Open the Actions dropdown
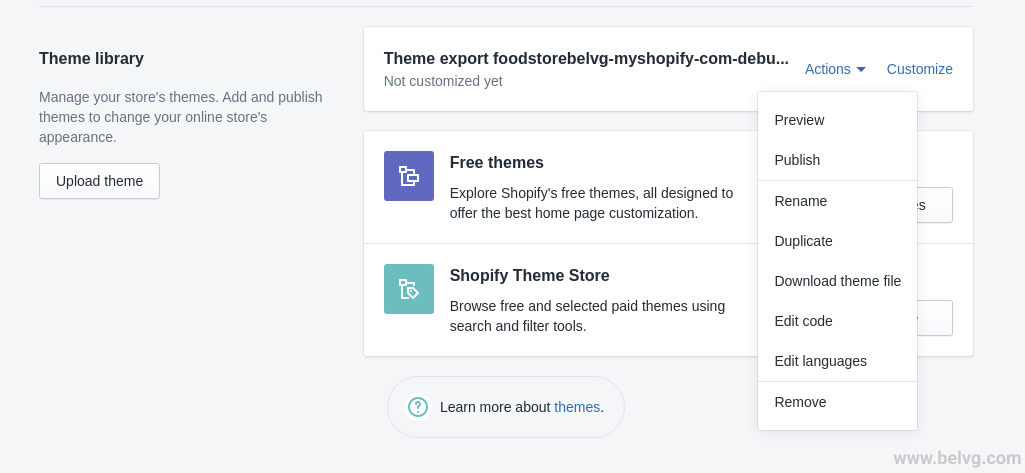The height and width of the screenshot is (473, 1025). 835,69
